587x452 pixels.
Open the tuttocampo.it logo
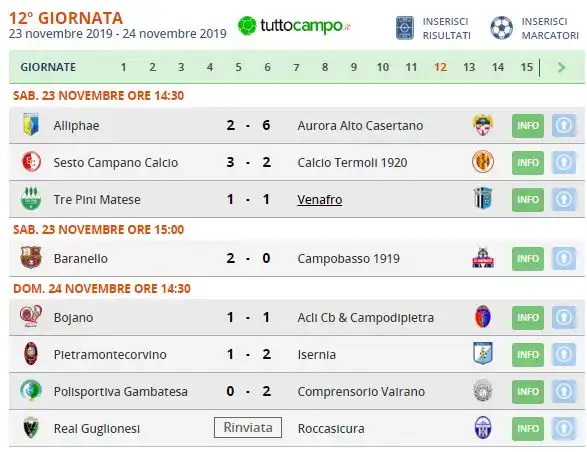294,26
